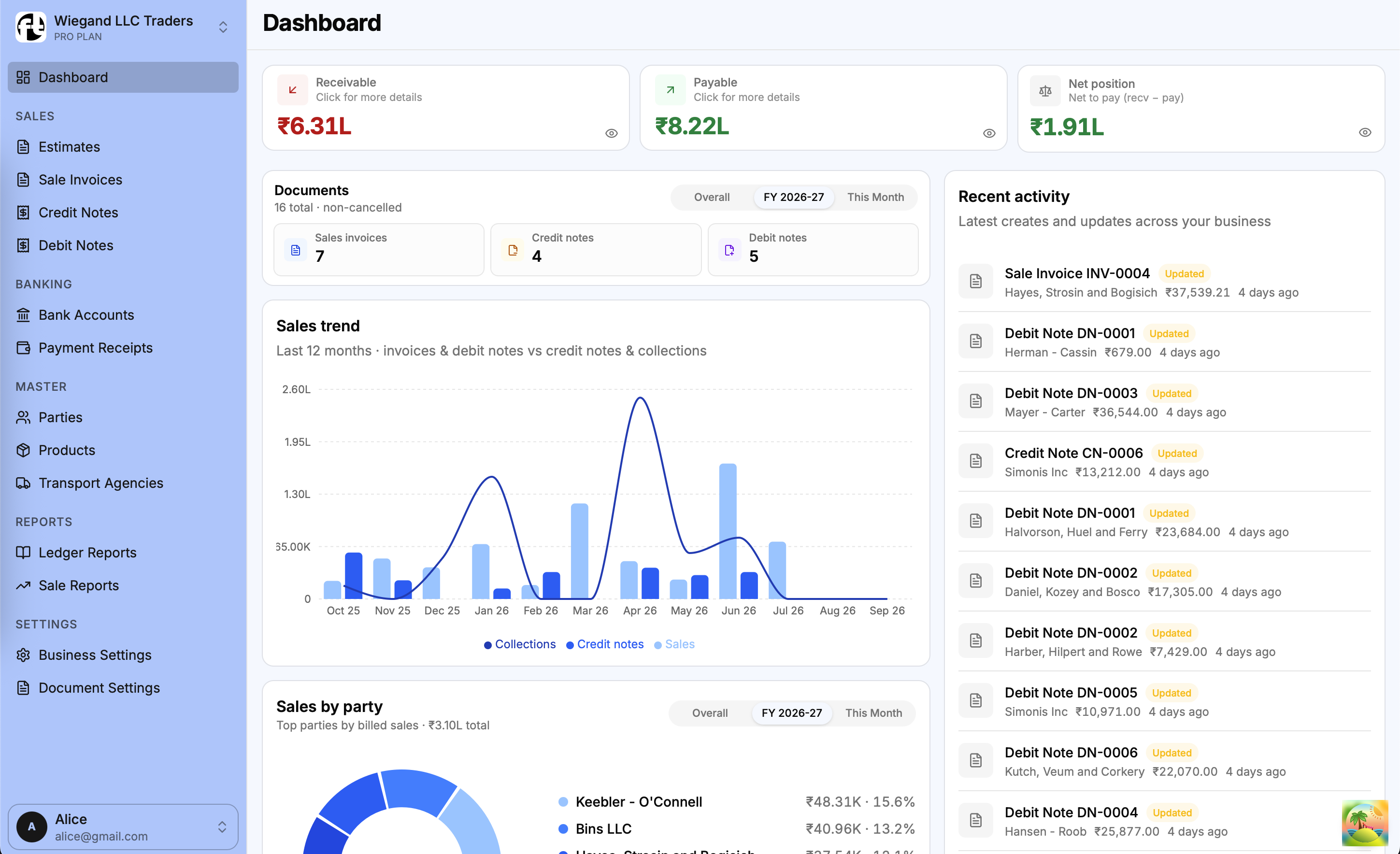1400x854 pixels.
Task: Click the Transport Agencies truck icon
Action: coord(23,483)
